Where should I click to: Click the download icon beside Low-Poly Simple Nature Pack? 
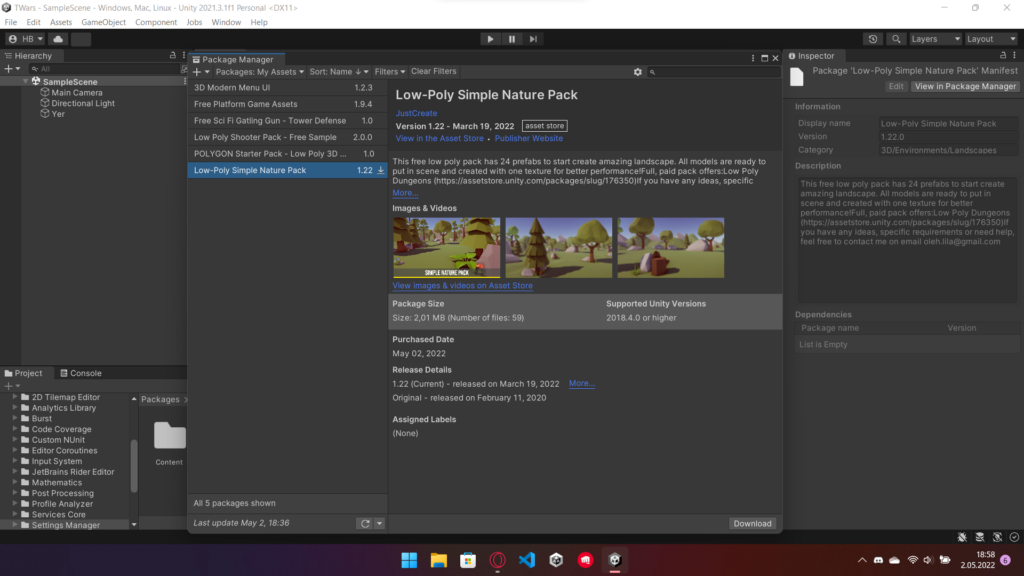[x=381, y=171]
